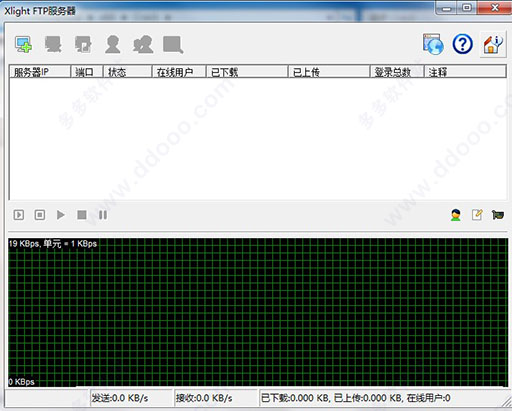Sort by 已下载 column header

pyautogui.click(x=247, y=72)
